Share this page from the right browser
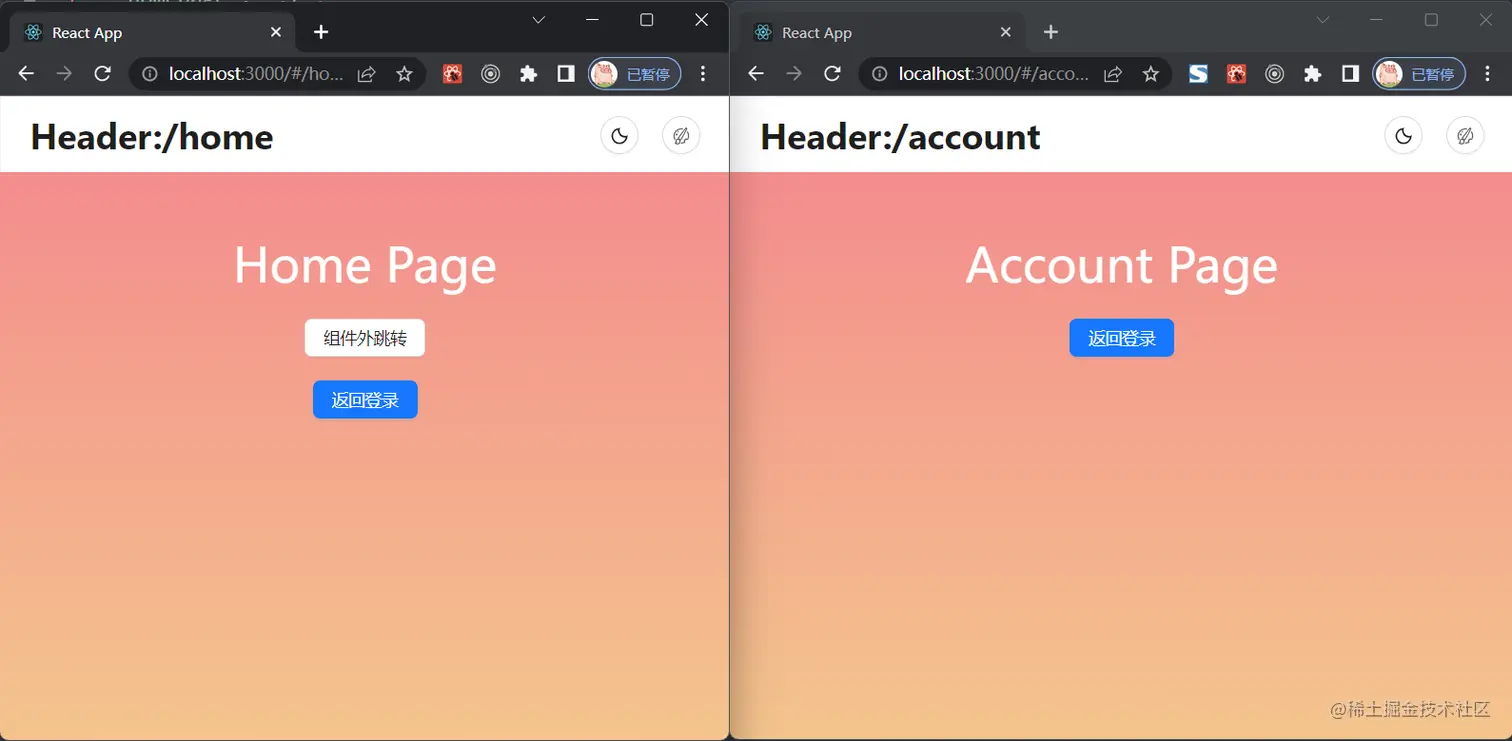Viewport: 1512px width, 741px height. (1113, 74)
